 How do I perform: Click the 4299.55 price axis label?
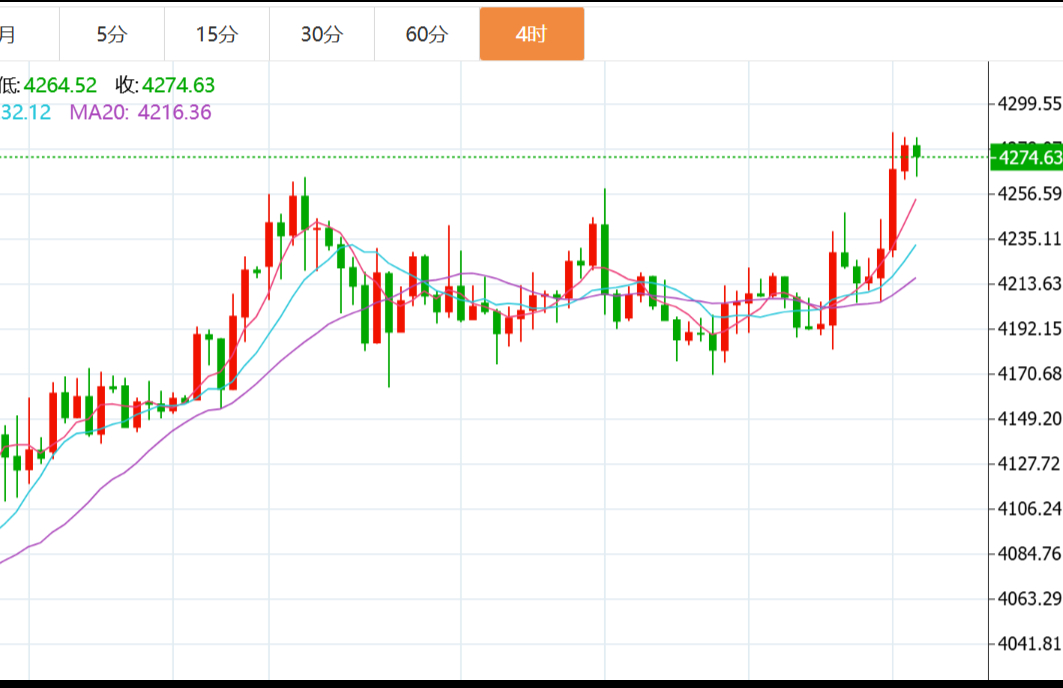pos(1029,103)
